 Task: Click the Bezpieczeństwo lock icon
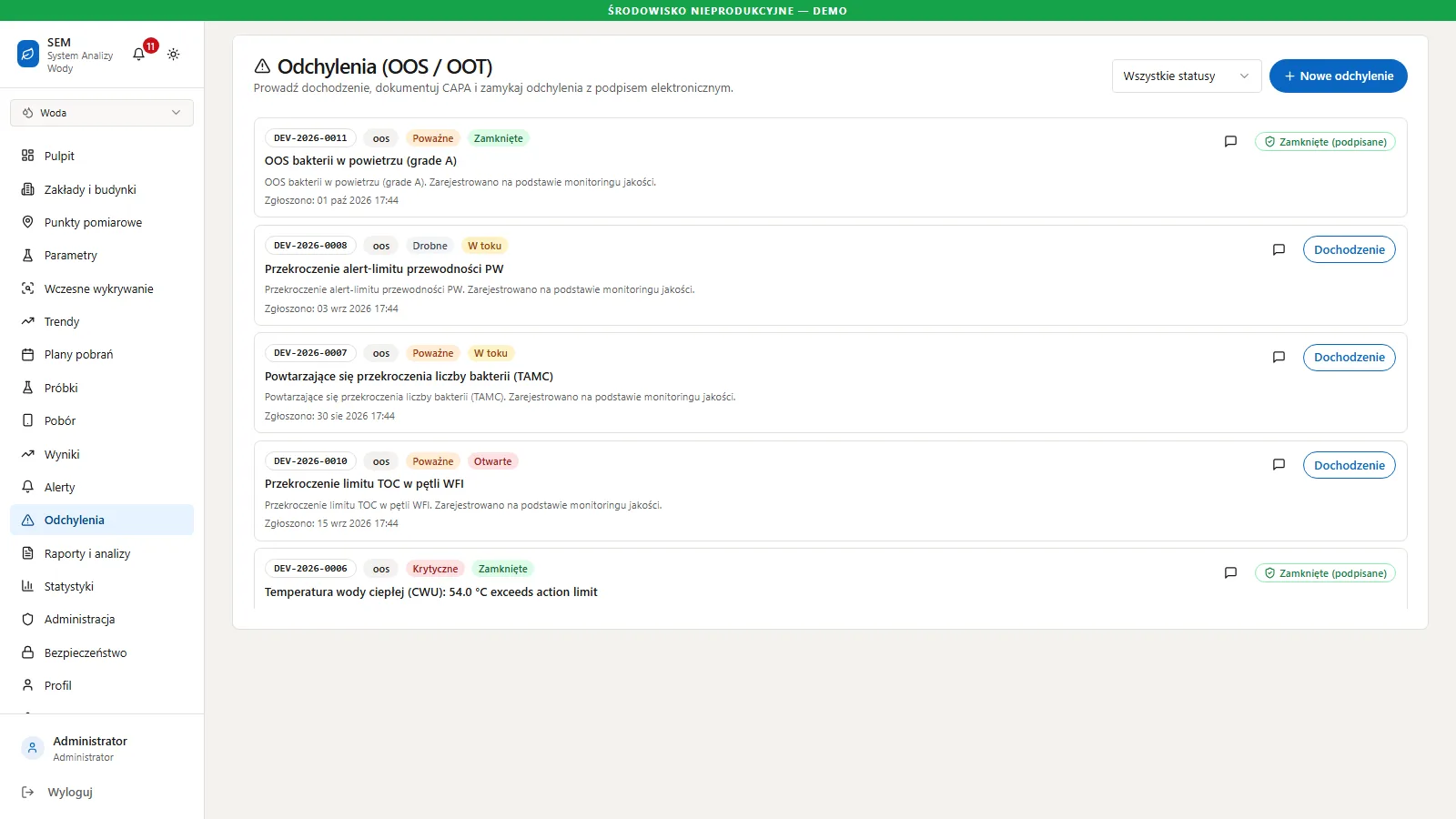[27, 652]
